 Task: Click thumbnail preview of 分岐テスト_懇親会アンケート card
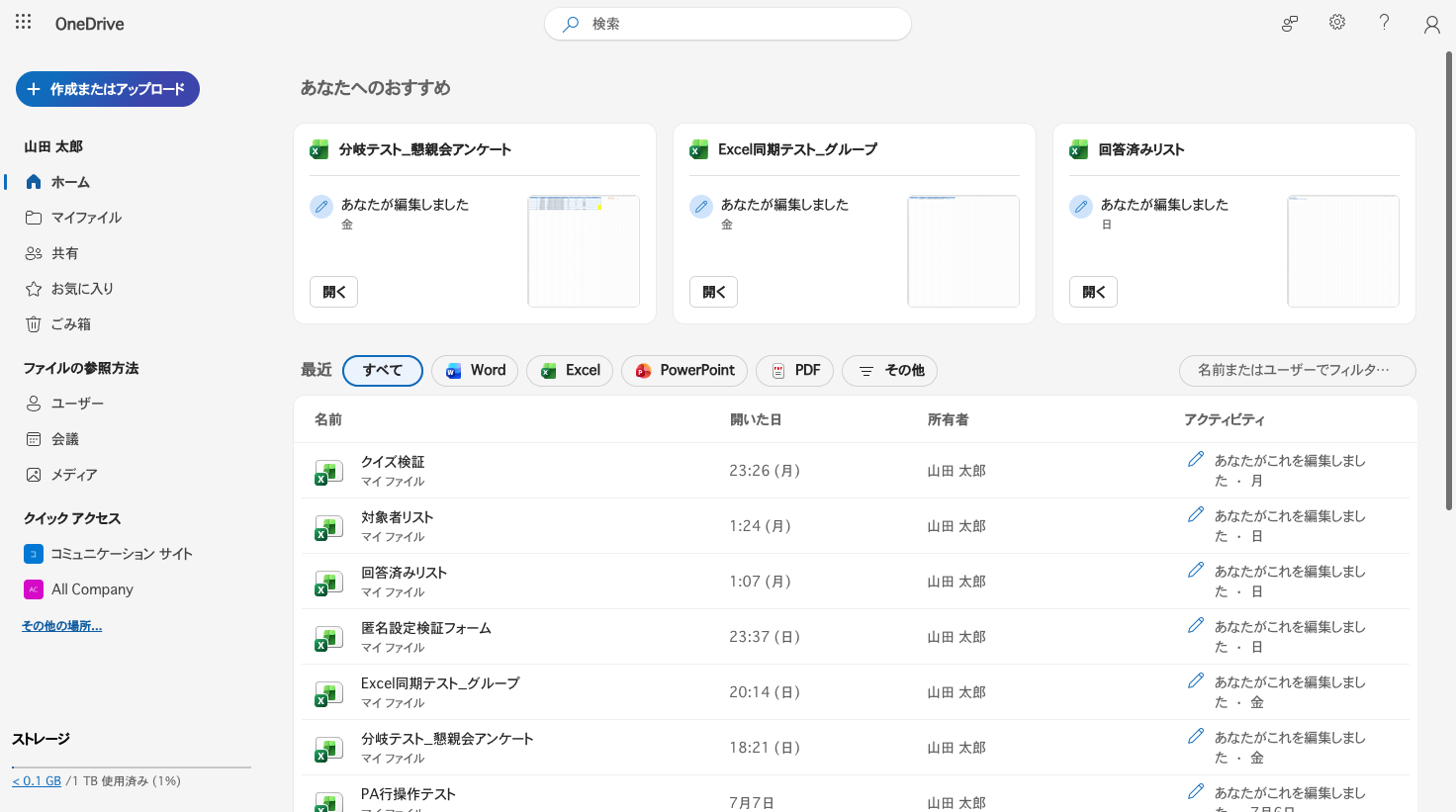584,251
